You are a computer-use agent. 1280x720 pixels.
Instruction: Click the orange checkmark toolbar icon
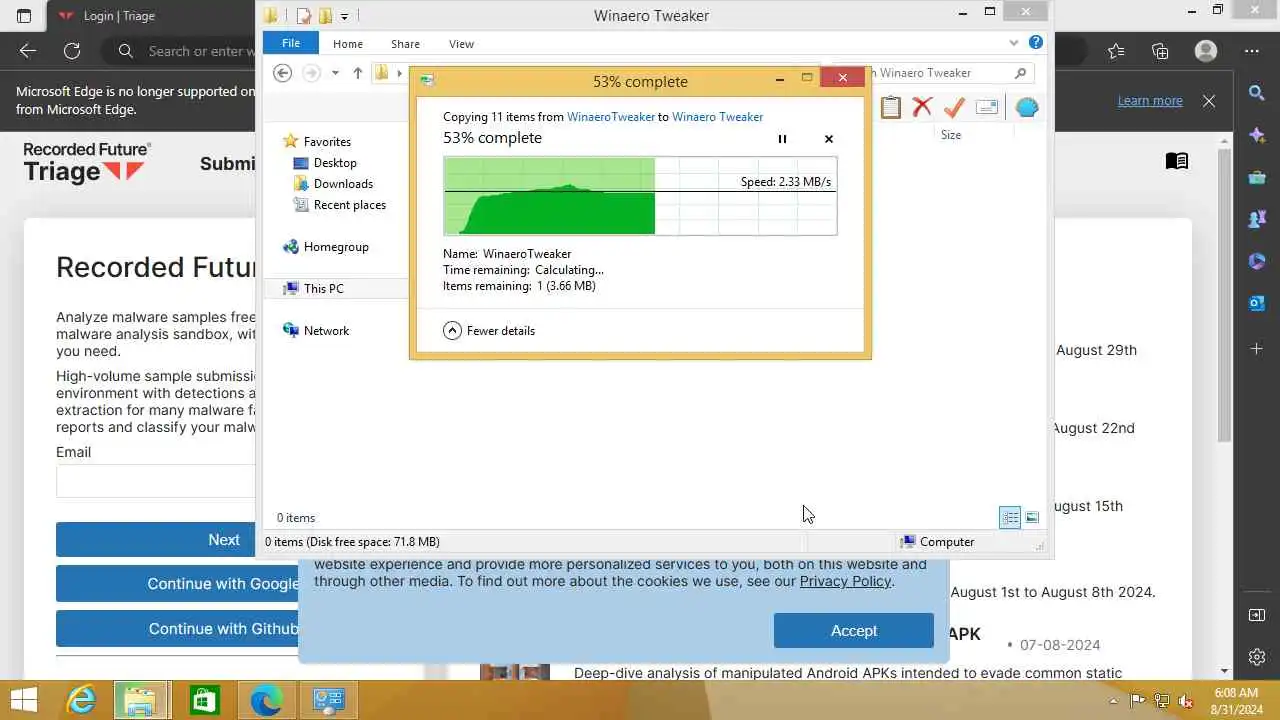tap(954, 107)
